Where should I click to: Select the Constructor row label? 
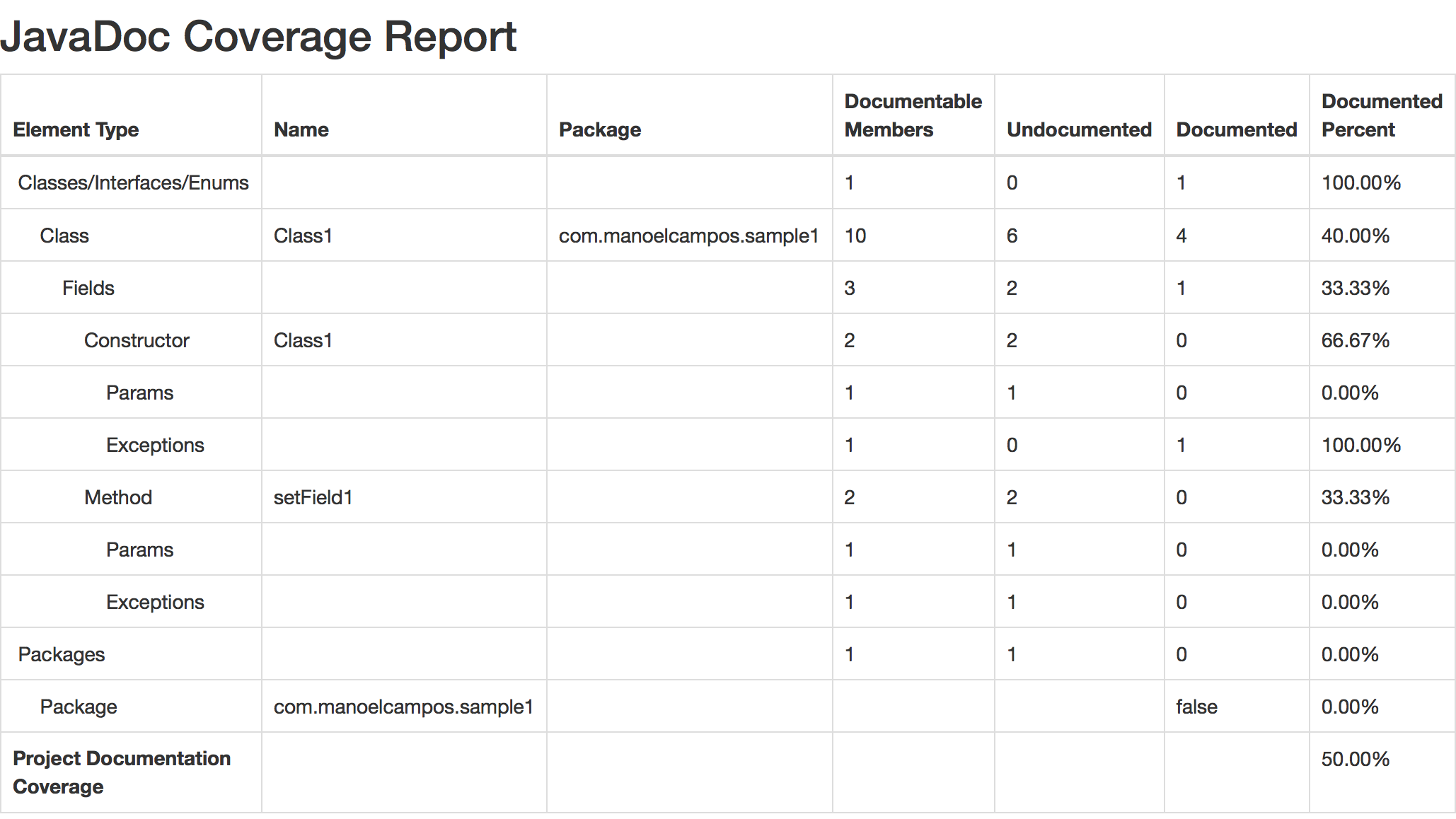coord(137,341)
